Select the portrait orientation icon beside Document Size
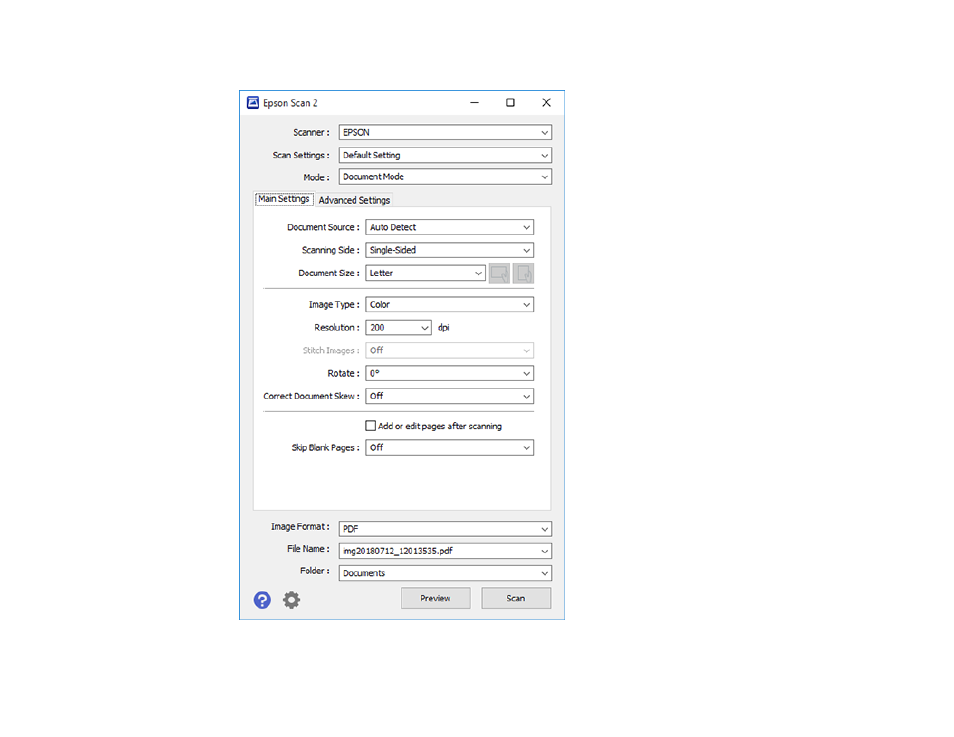This screenshot has height=737, width=954. coord(523,273)
